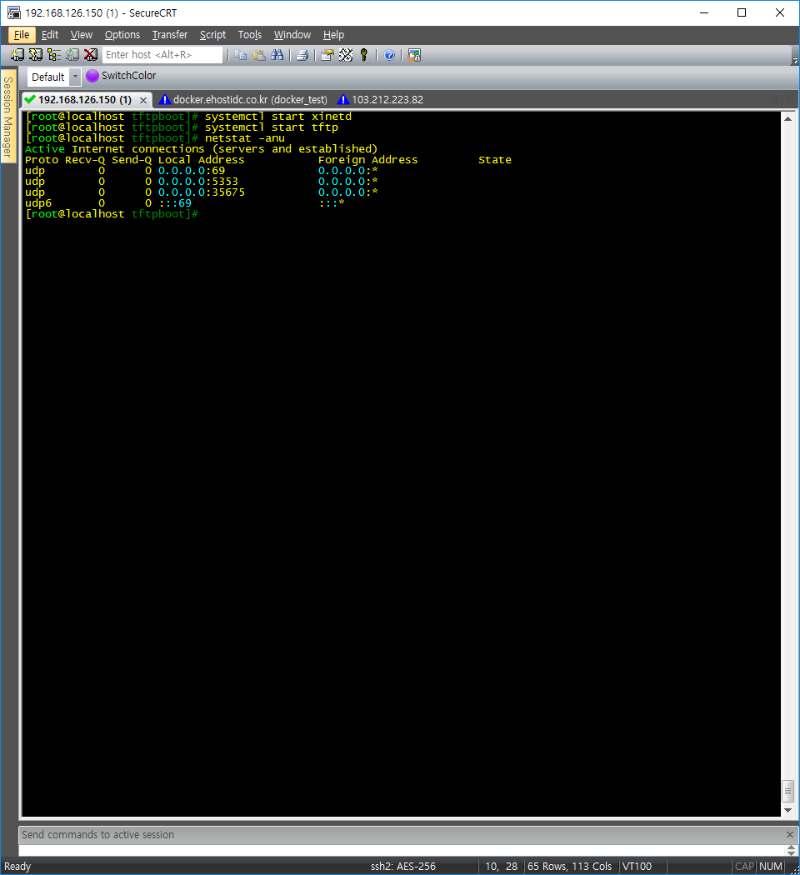The width and height of the screenshot is (800, 875).
Task: Close the 192.168.126.150 session tab
Action: 143,100
